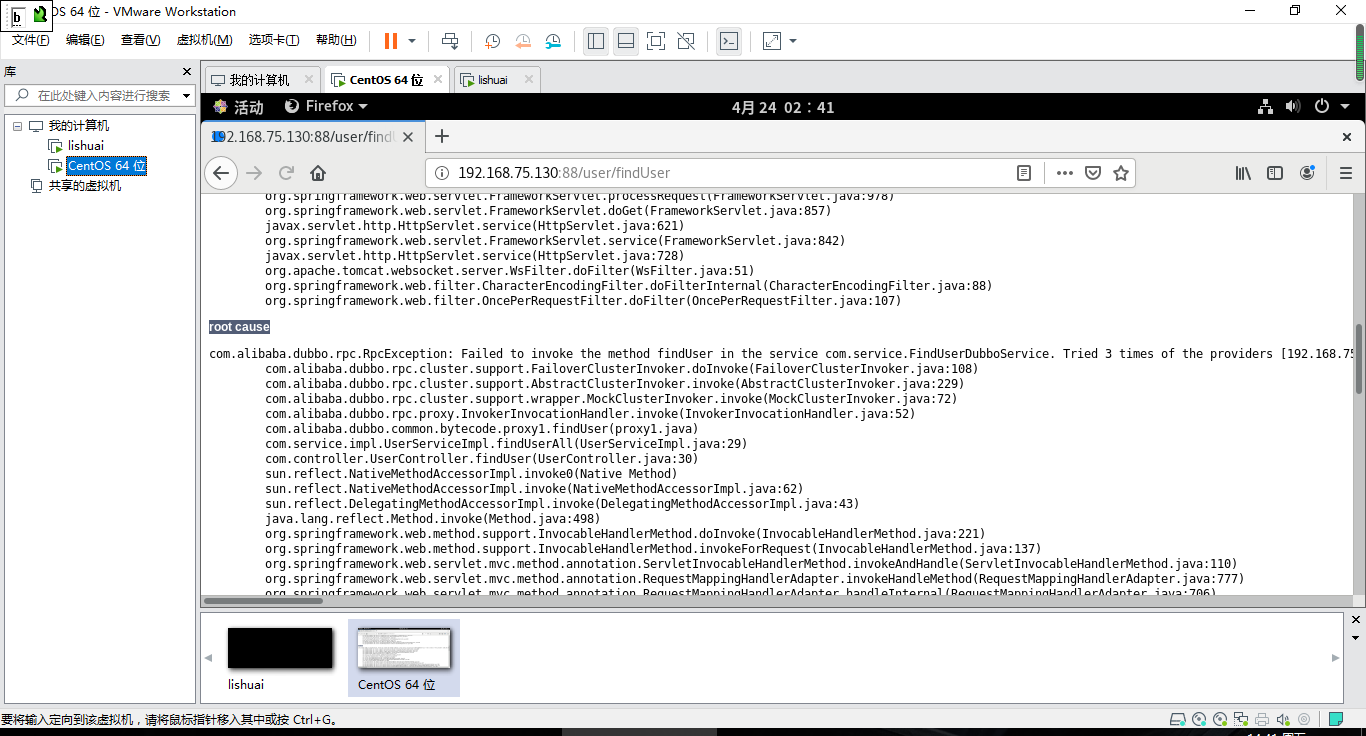Open the VMware stretch guest display option
The image size is (1366, 736).
tap(772, 41)
